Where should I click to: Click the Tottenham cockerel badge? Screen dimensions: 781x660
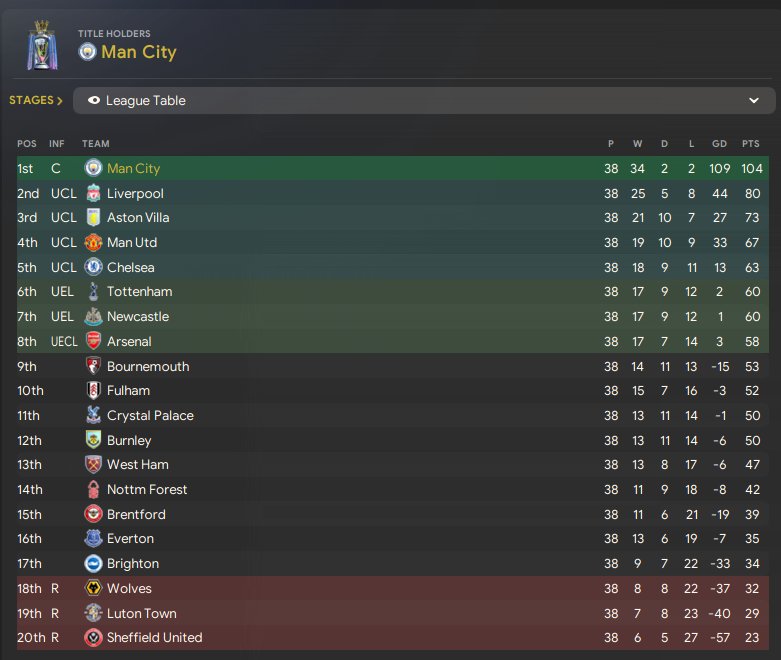pyautogui.click(x=93, y=291)
